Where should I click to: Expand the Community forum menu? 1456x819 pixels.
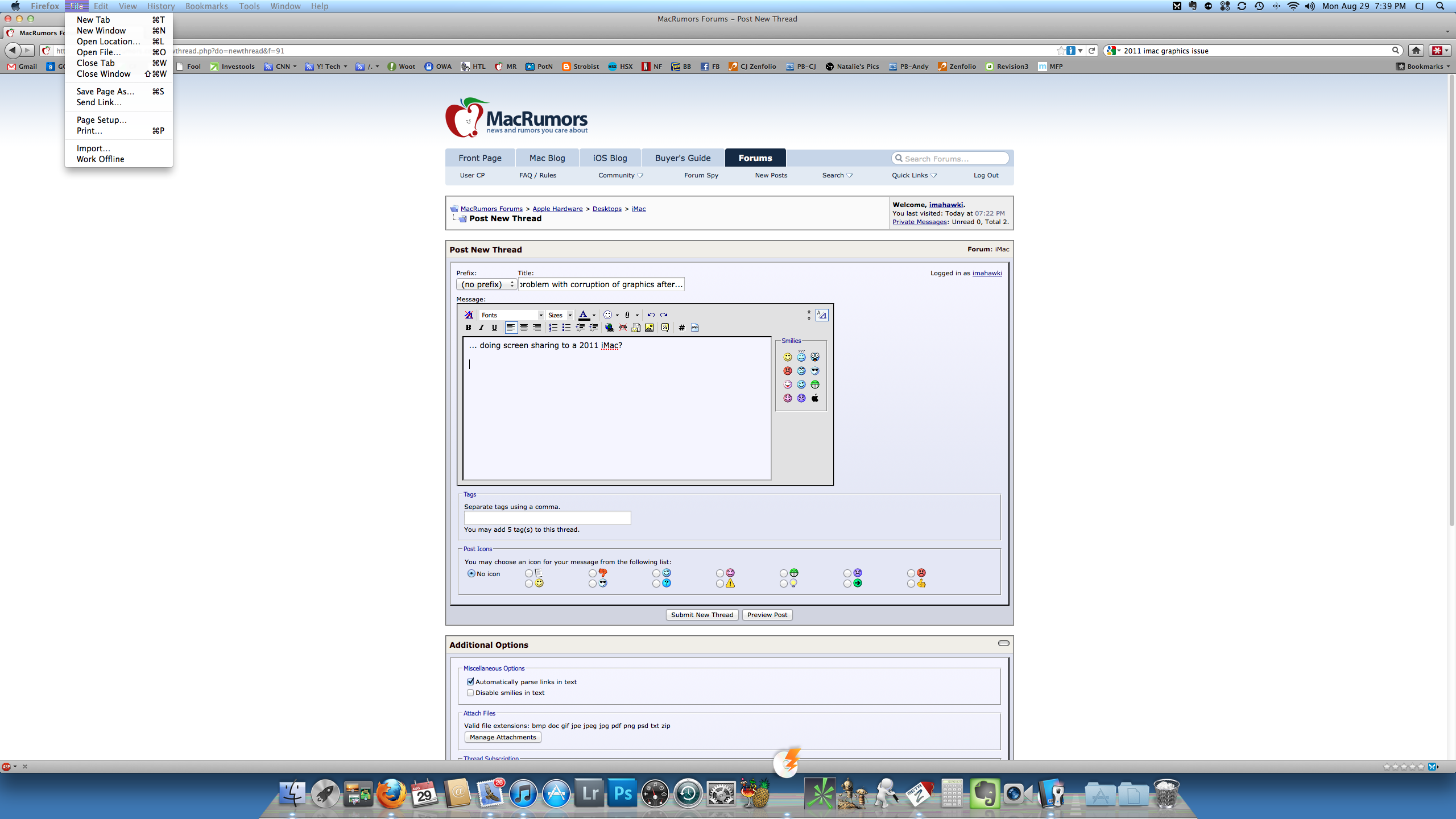point(621,175)
